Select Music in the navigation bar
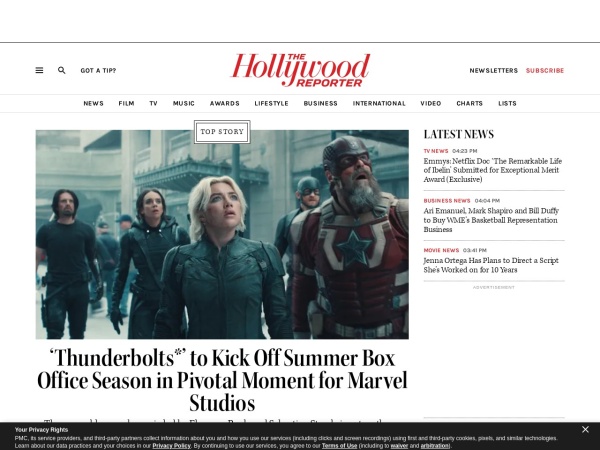This screenshot has width=600, height=450. click(184, 103)
